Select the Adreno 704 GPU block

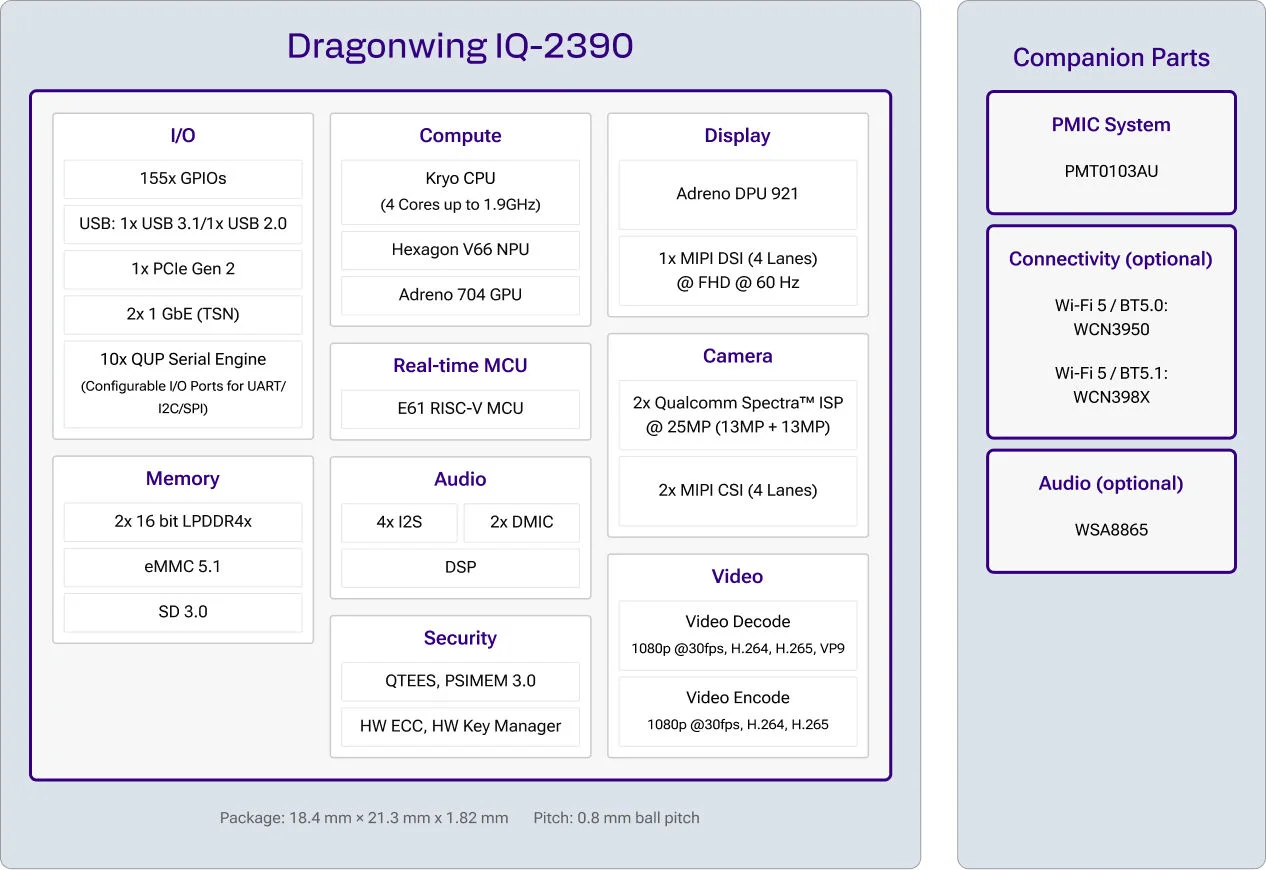click(x=460, y=295)
